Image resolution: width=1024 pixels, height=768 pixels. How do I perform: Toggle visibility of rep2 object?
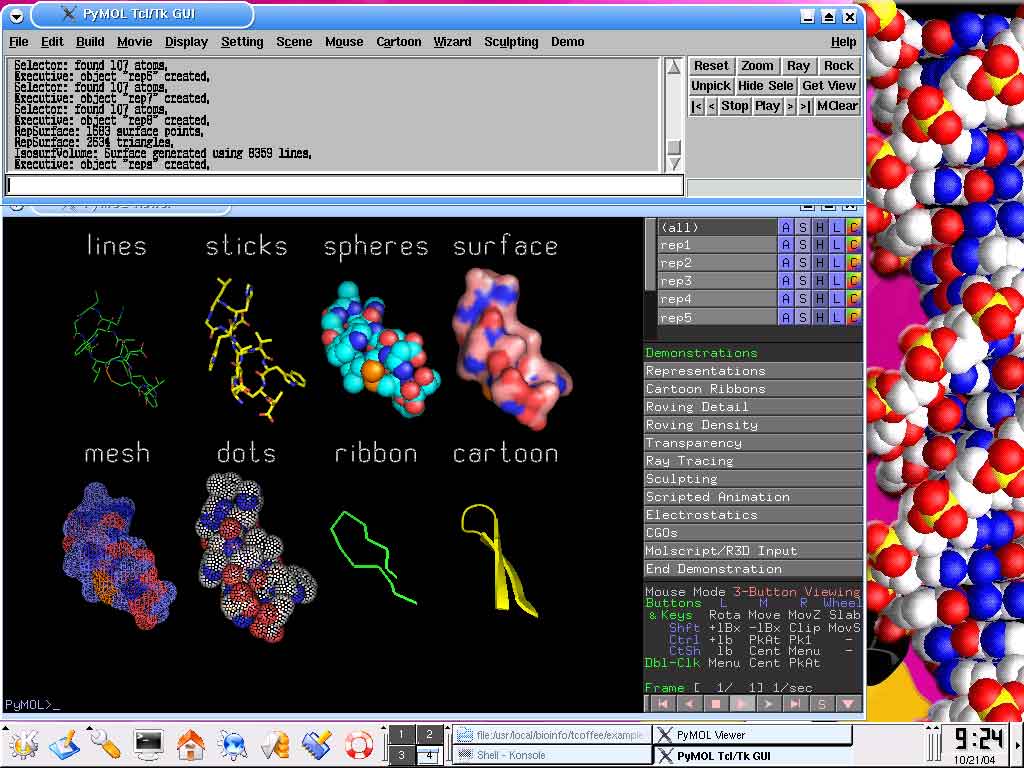coord(716,263)
